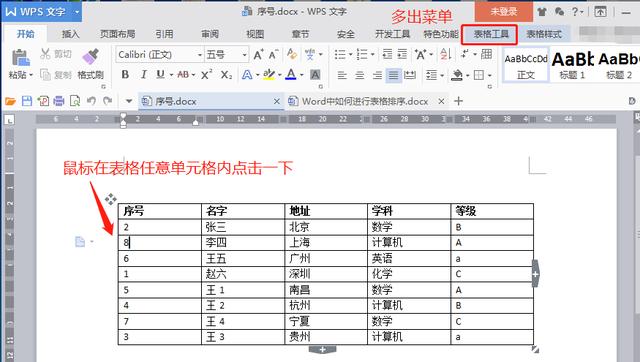640x362 pixels.
Task: Decrease font size with A- icon
Action: (273, 54)
